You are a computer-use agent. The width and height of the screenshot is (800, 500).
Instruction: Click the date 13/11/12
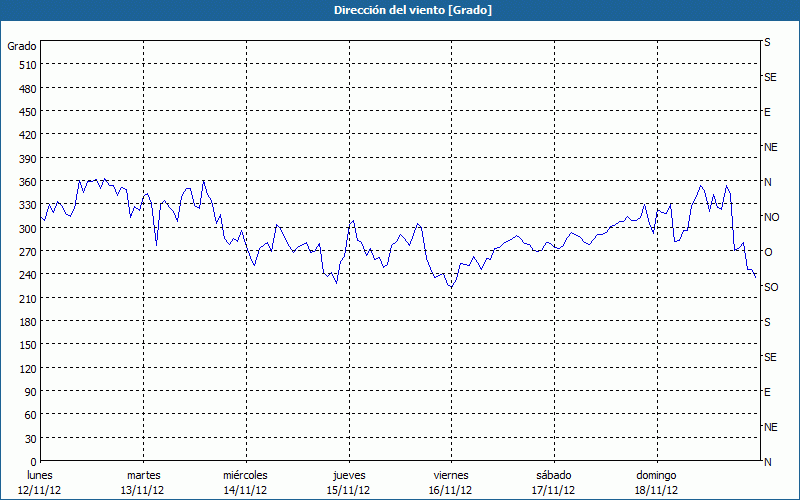point(142,490)
